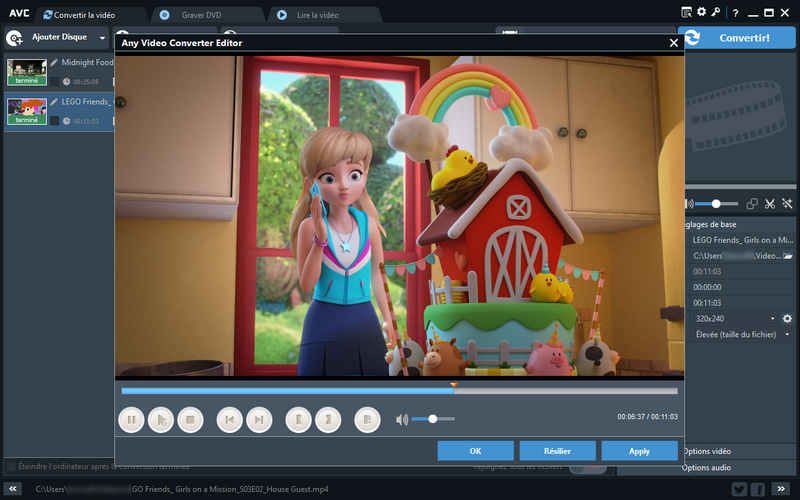Confirm edits with the OK button
This screenshot has width=800, height=500.
coord(476,451)
